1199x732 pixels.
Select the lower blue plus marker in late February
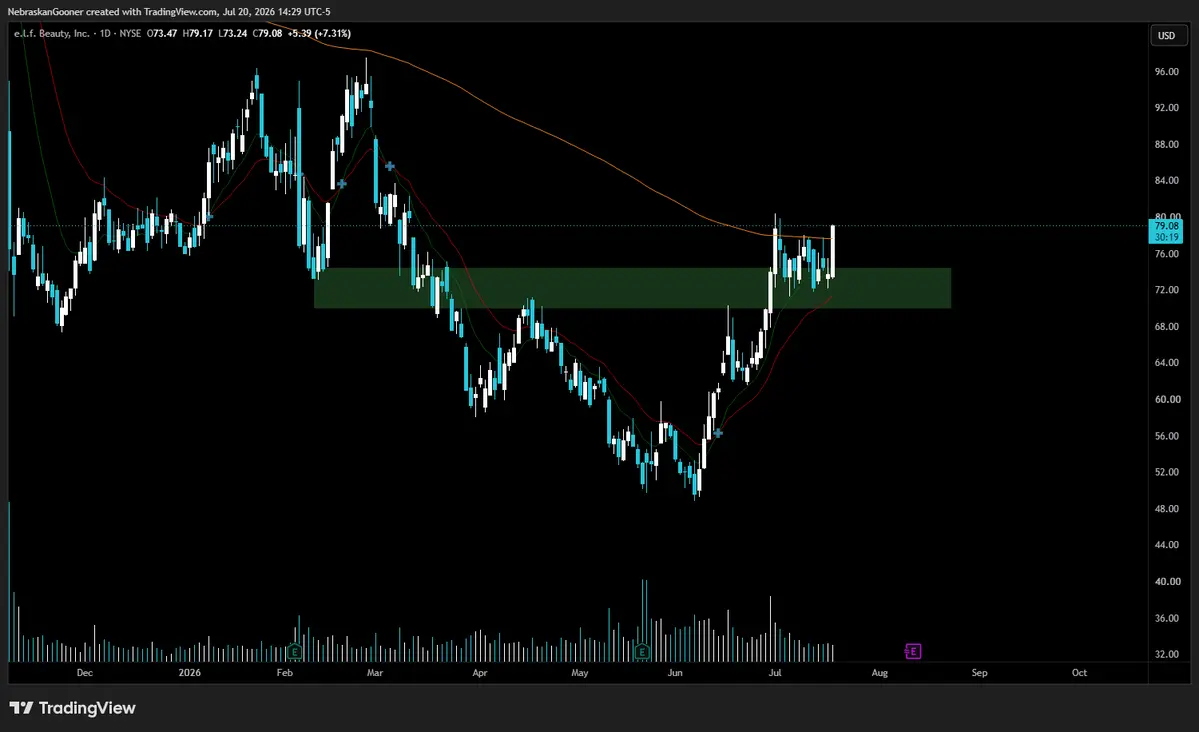pos(342,184)
